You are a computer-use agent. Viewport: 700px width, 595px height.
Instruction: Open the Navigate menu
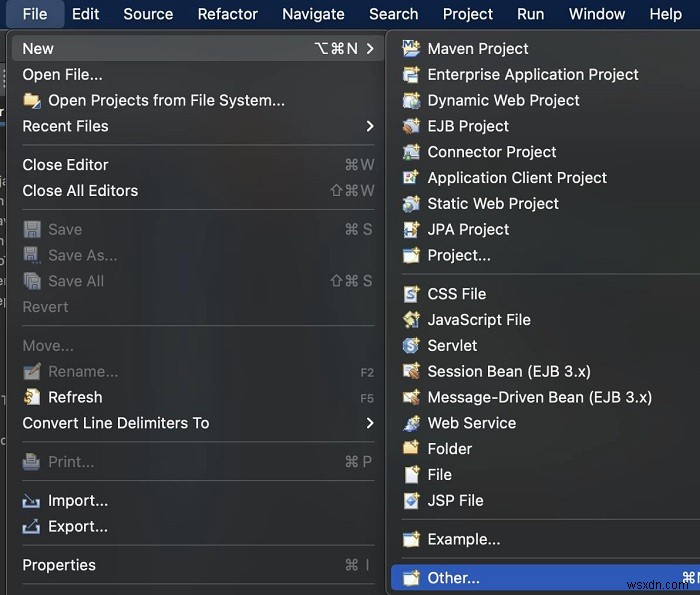tap(313, 14)
